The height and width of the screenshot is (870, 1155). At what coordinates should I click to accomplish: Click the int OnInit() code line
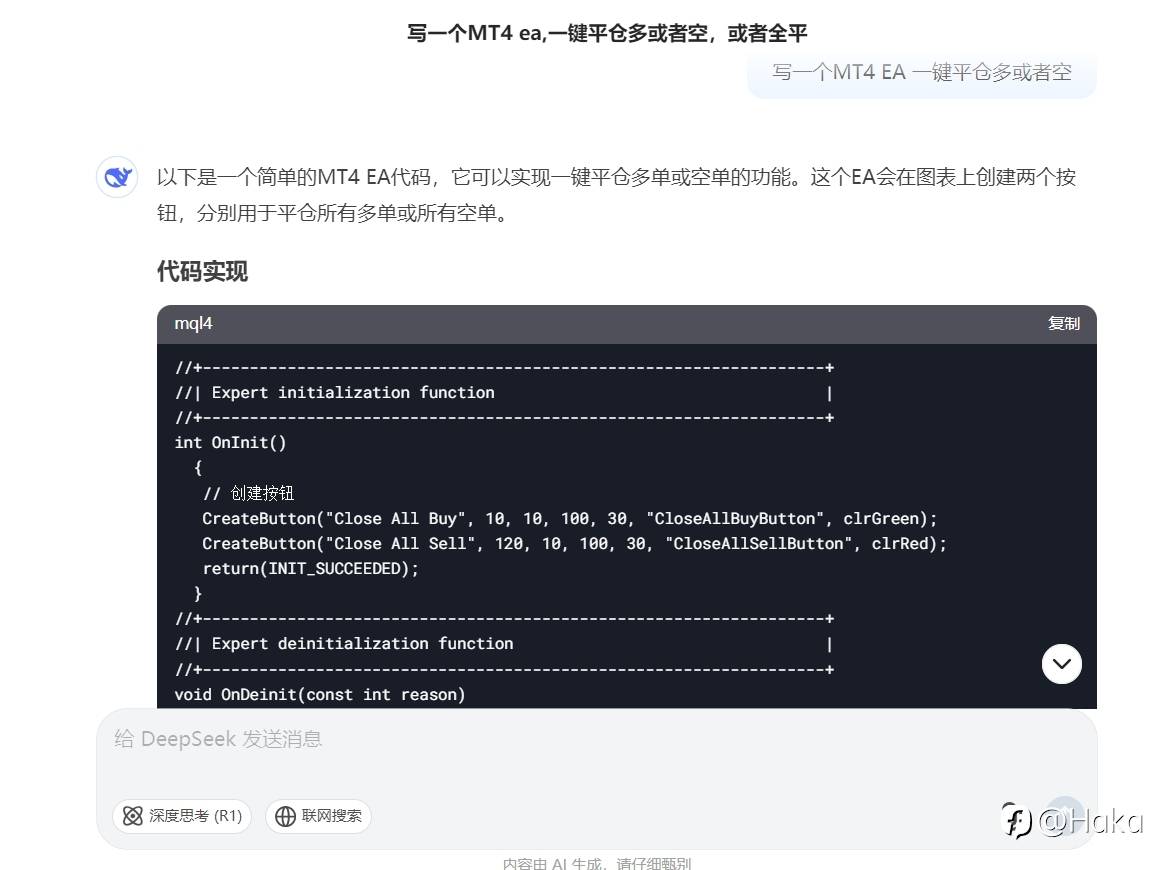(230, 442)
